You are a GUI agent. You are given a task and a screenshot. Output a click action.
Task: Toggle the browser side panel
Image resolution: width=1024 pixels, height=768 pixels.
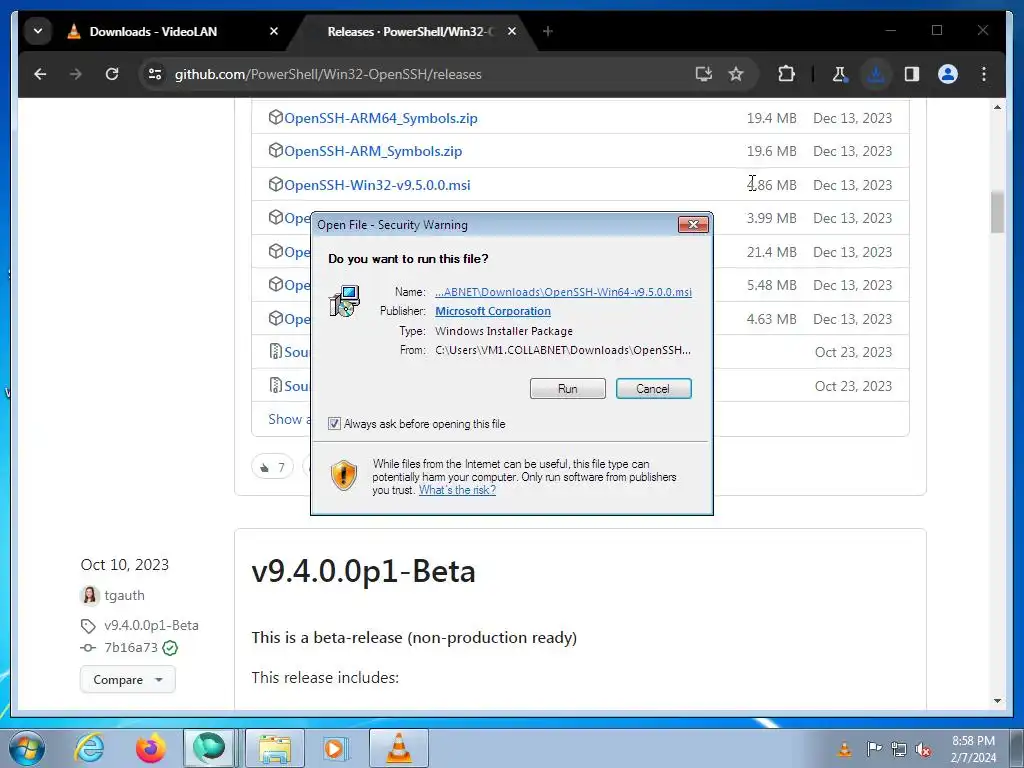click(x=912, y=74)
